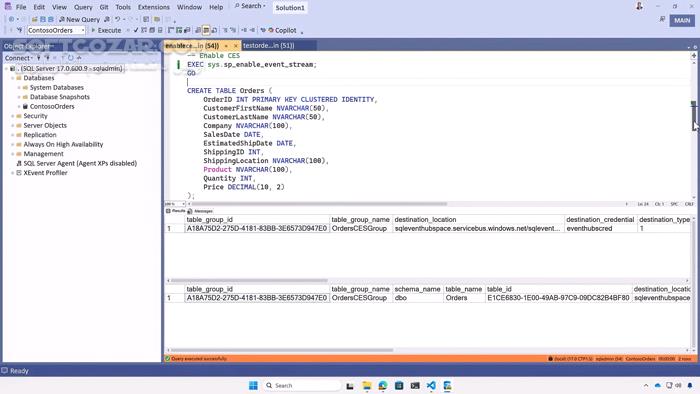Toggle Include Live Query Statistics icon
This screenshot has height=394, width=700.
click(x=179, y=30)
